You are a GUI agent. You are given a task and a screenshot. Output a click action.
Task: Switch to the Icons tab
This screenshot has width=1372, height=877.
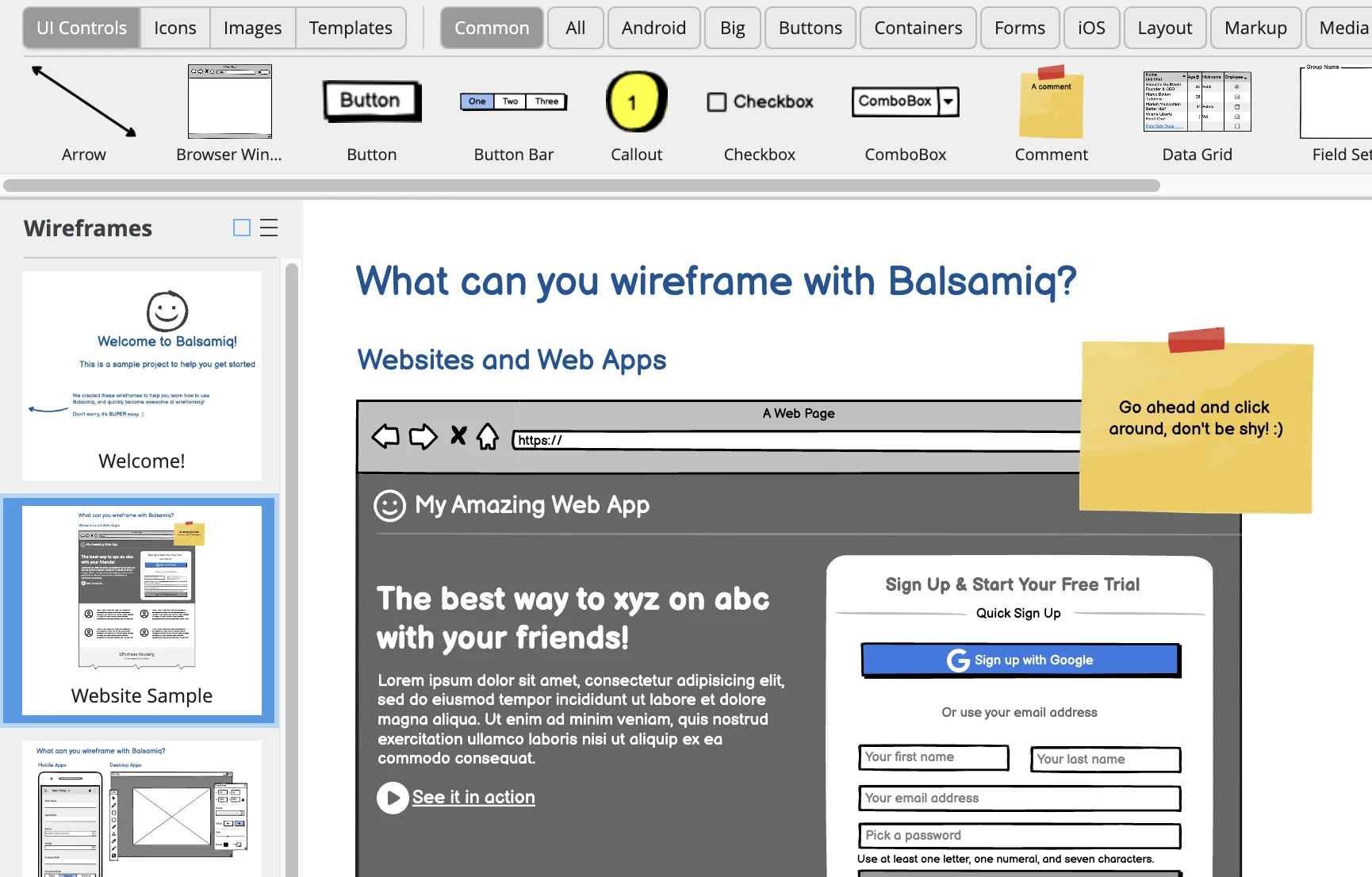175,28
